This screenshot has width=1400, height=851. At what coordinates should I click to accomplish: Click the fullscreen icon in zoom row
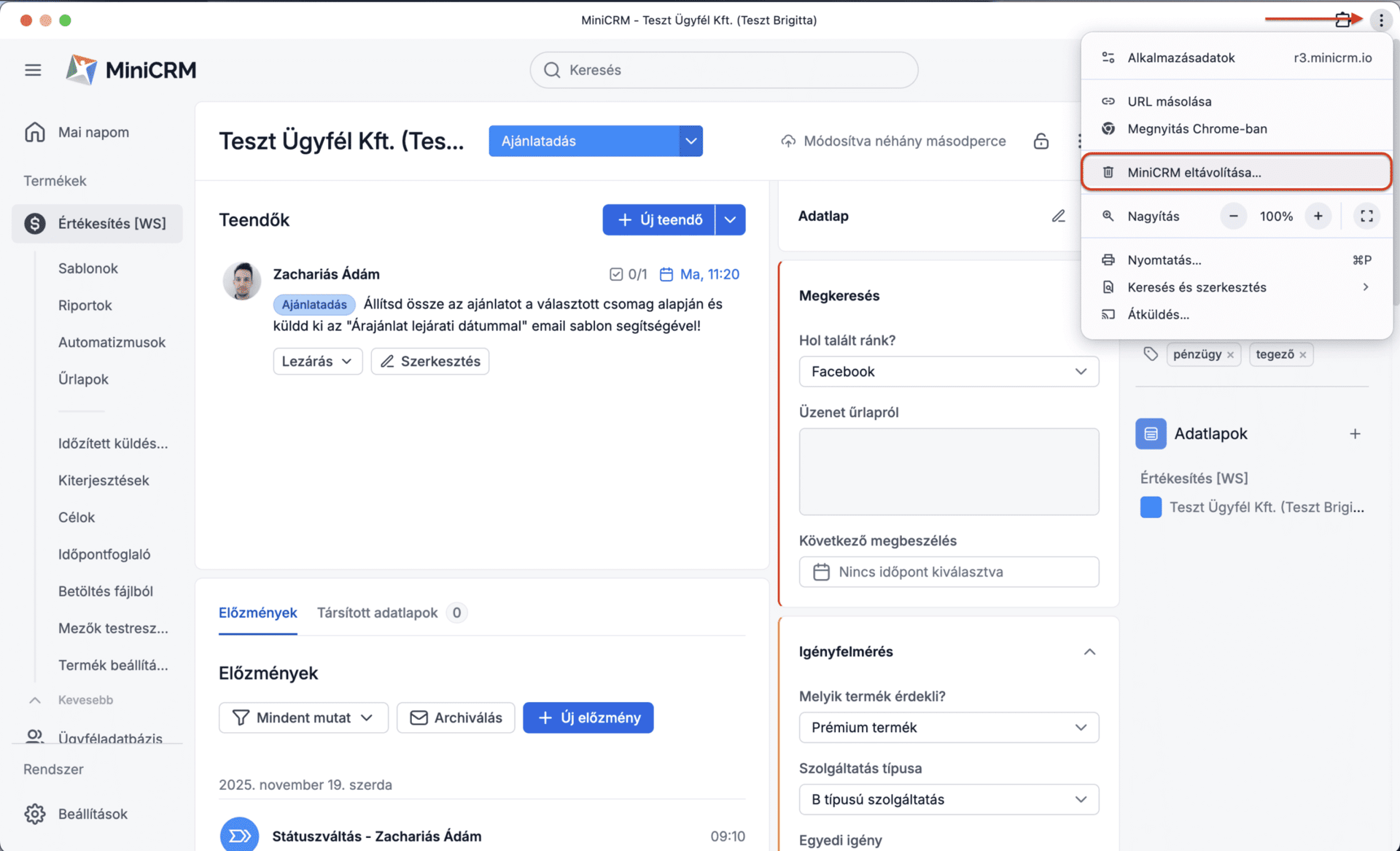(1366, 216)
